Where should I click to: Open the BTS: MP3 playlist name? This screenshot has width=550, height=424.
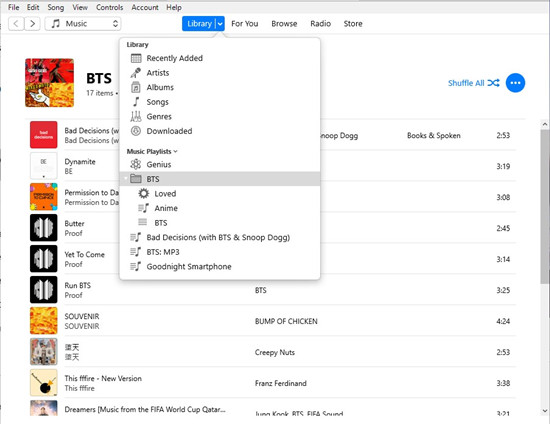(x=163, y=252)
